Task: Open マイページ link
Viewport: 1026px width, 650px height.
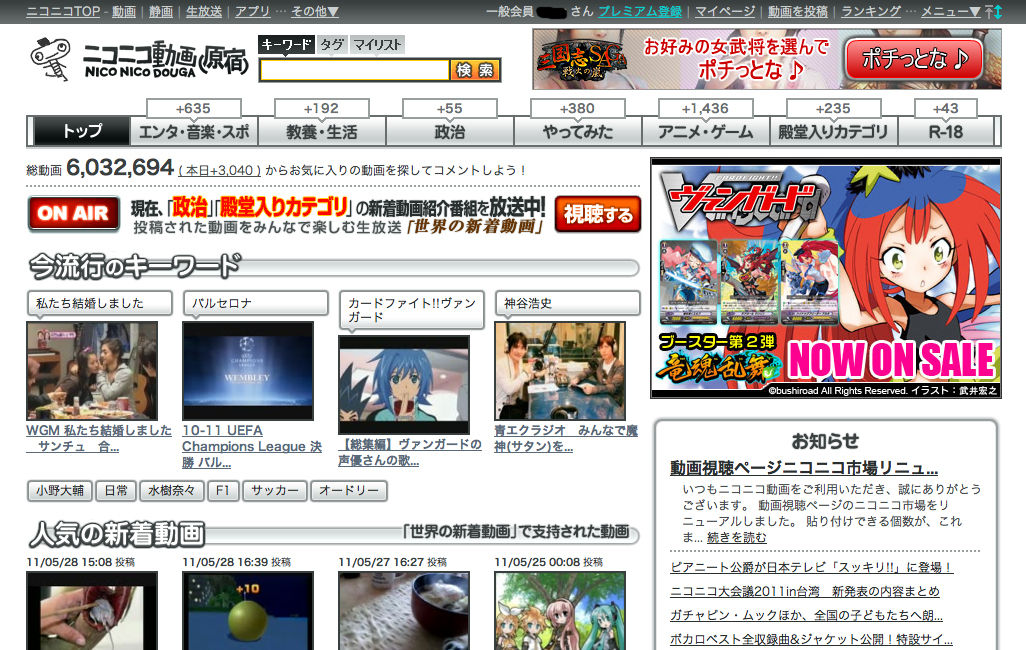Action: coord(724,11)
